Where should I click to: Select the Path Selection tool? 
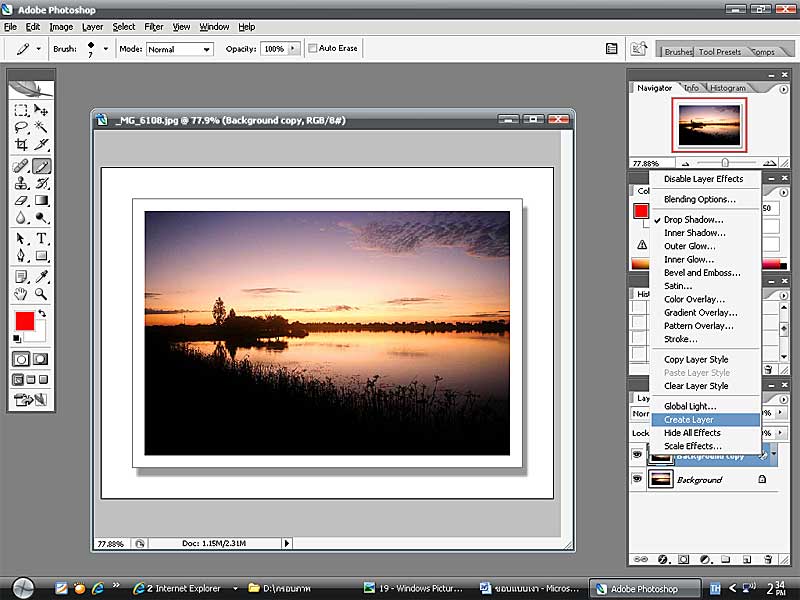(x=21, y=238)
